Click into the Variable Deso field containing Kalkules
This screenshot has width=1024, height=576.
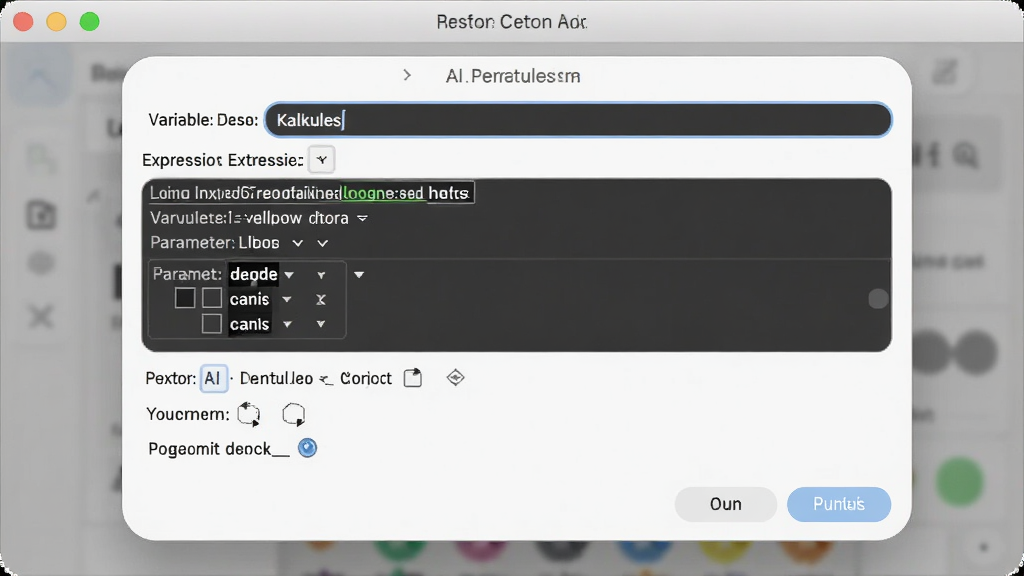tap(578, 120)
